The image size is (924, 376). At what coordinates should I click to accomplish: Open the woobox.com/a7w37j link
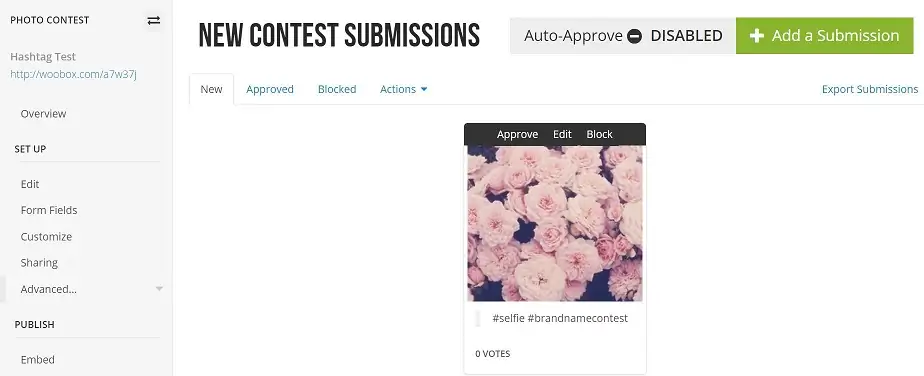point(74,74)
